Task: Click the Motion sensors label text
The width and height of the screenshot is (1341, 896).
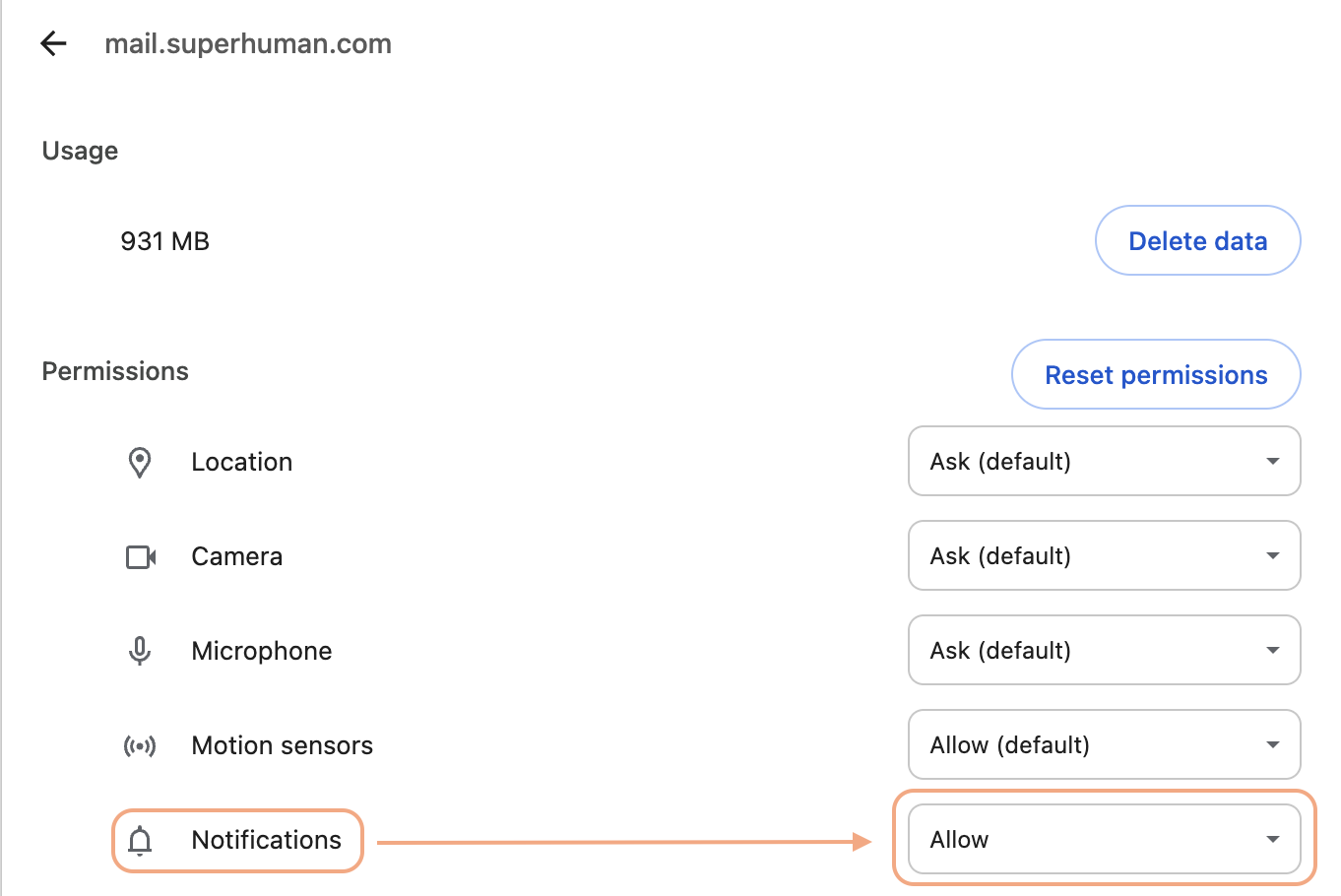Action: click(283, 745)
